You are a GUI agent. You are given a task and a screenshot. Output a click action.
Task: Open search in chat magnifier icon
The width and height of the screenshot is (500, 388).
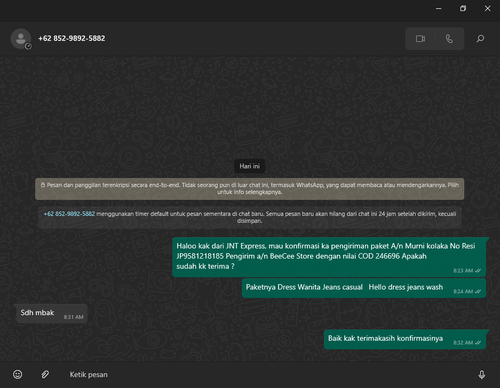coord(480,39)
